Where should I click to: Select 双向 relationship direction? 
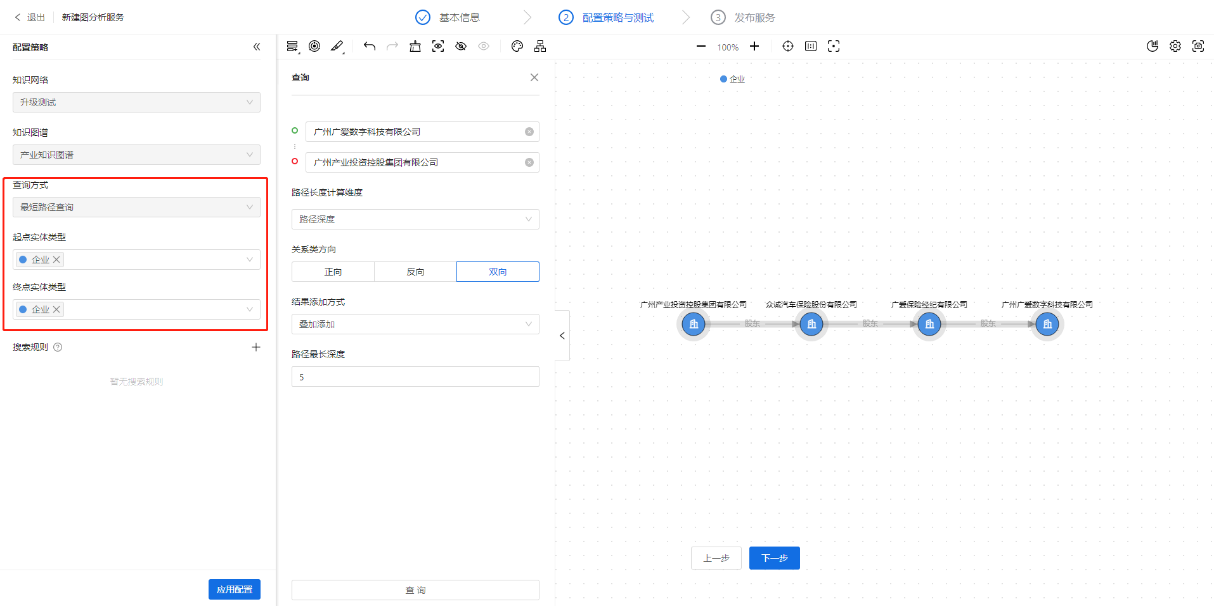point(498,272)
